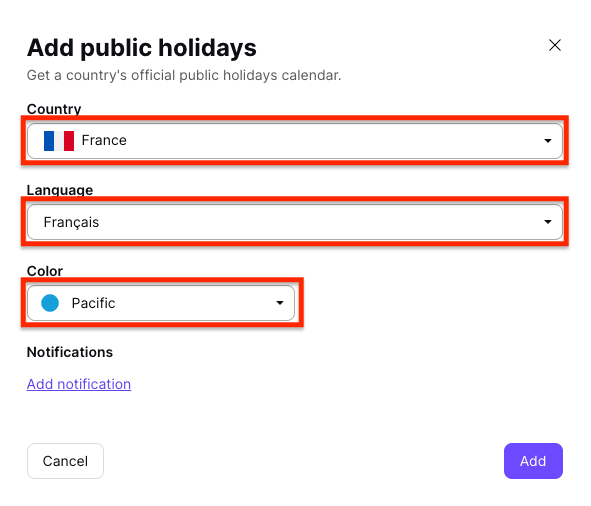Click the French flag icon
This screenshot has height=506, width=591.
click(x=59, y=141)
